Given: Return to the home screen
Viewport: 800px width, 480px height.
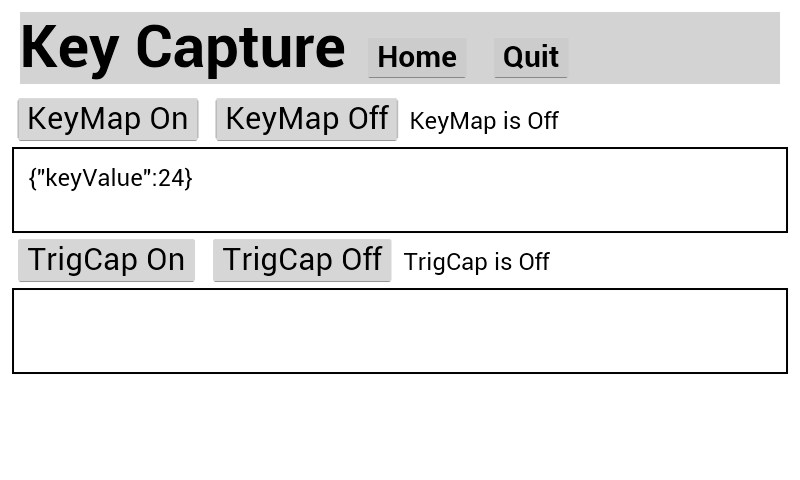Looking at the screenshot, I should pyautogui.click(x=417, y=58).
